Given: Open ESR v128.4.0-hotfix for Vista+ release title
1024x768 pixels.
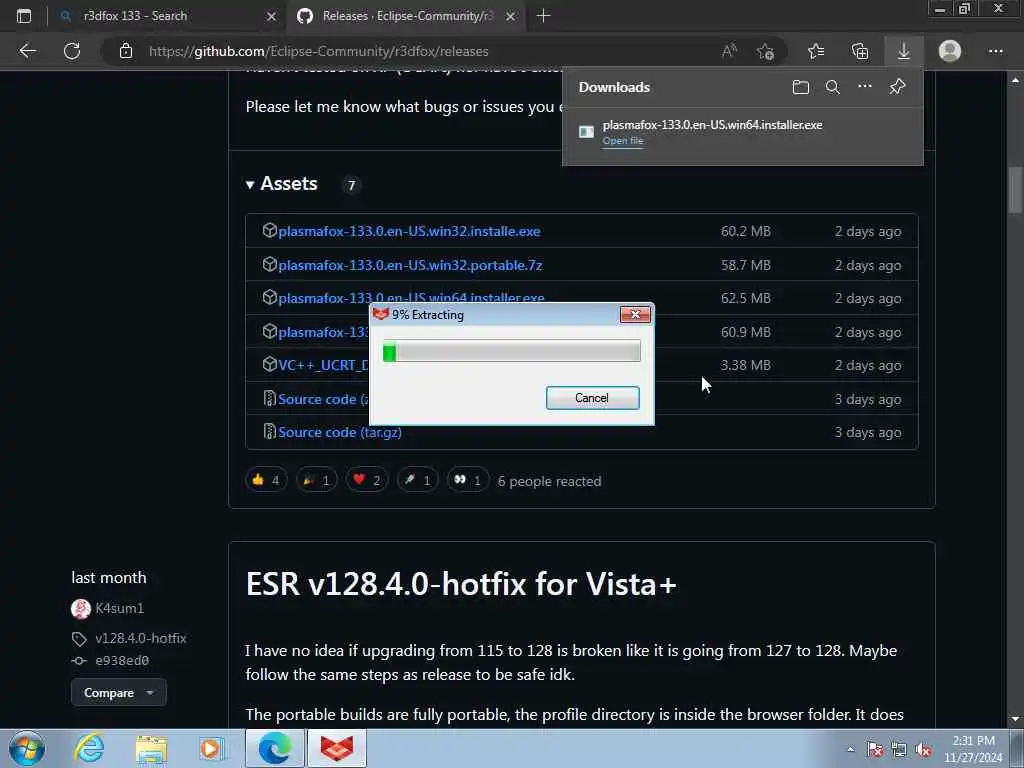Looking at the screenshot, I should (460, 584).
